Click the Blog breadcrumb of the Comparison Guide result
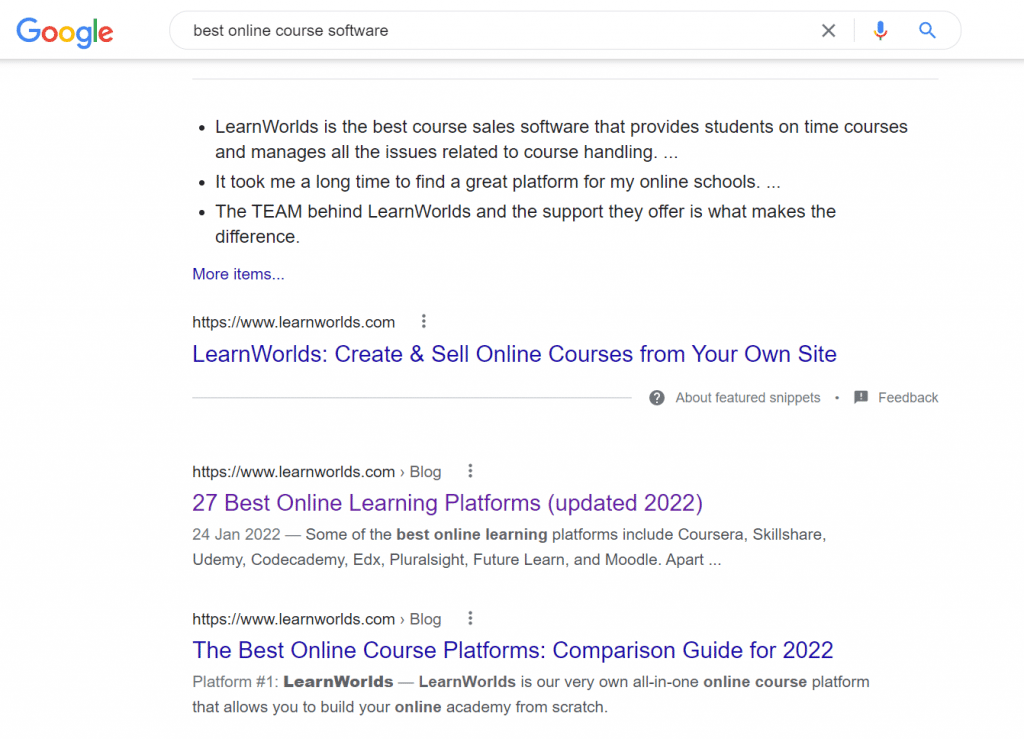The width and height of the screenshot is (1024, 739). pos(425,618)
